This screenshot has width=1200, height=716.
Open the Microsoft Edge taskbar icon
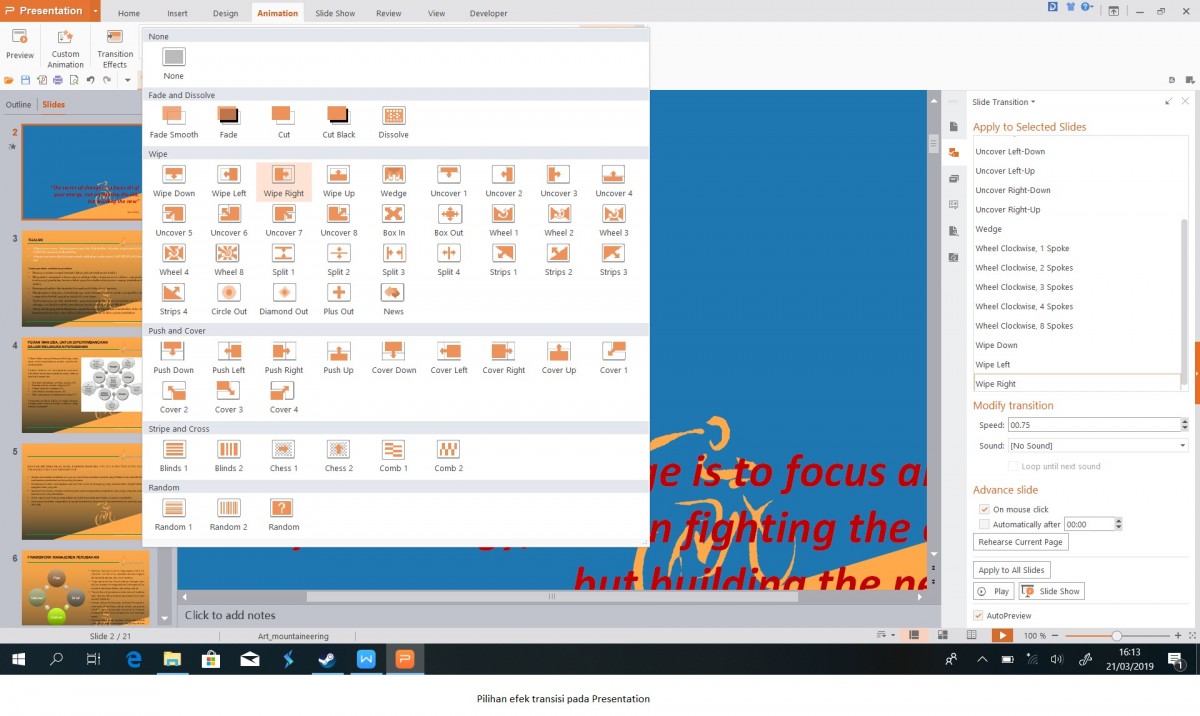tap(133, 659)
